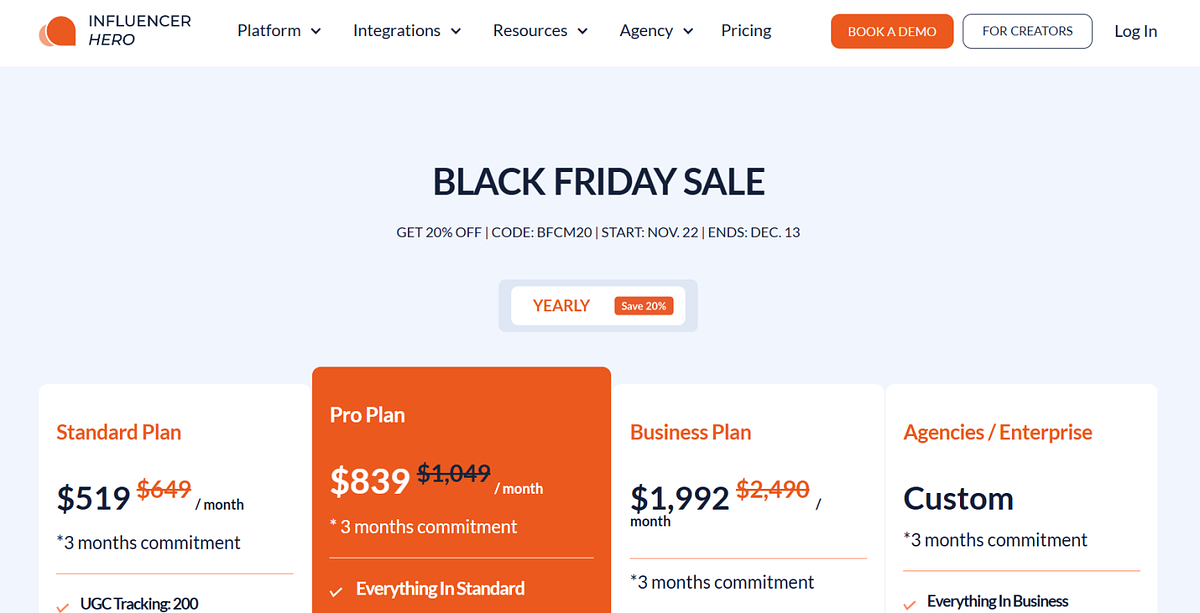Choose the Business Plan heading
Viewport: 1200px width, 613px height.
[x=690, y=432]
